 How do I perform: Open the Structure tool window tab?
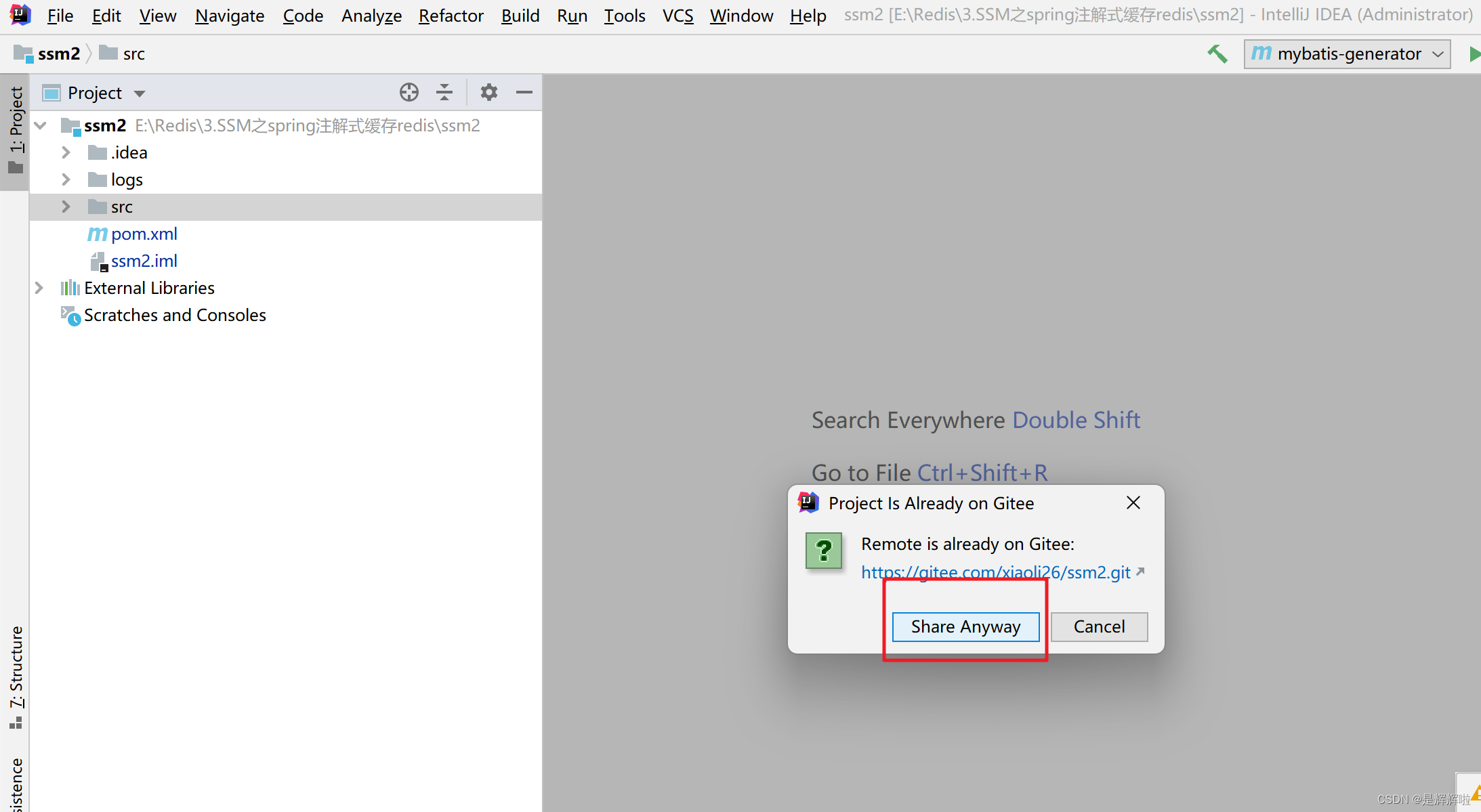(16, 676)
